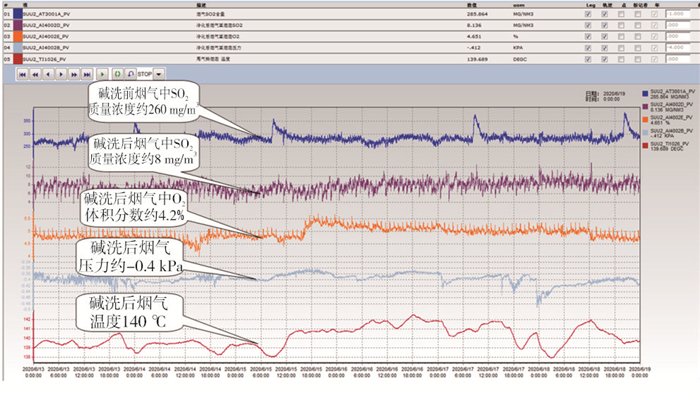Click the row number 01 cell
Screen dimensions: 700x393
(x=7, y=14)
